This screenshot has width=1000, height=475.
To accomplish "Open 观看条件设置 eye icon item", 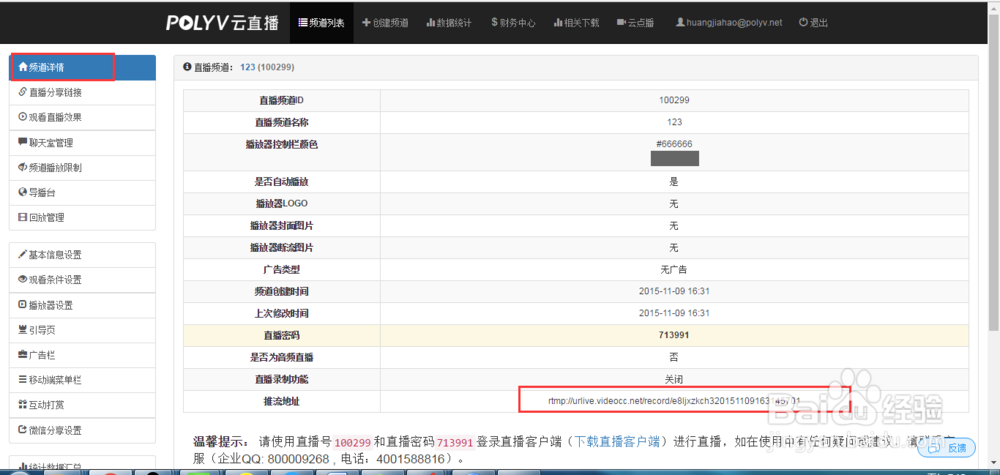I will [x=82, y=280].
